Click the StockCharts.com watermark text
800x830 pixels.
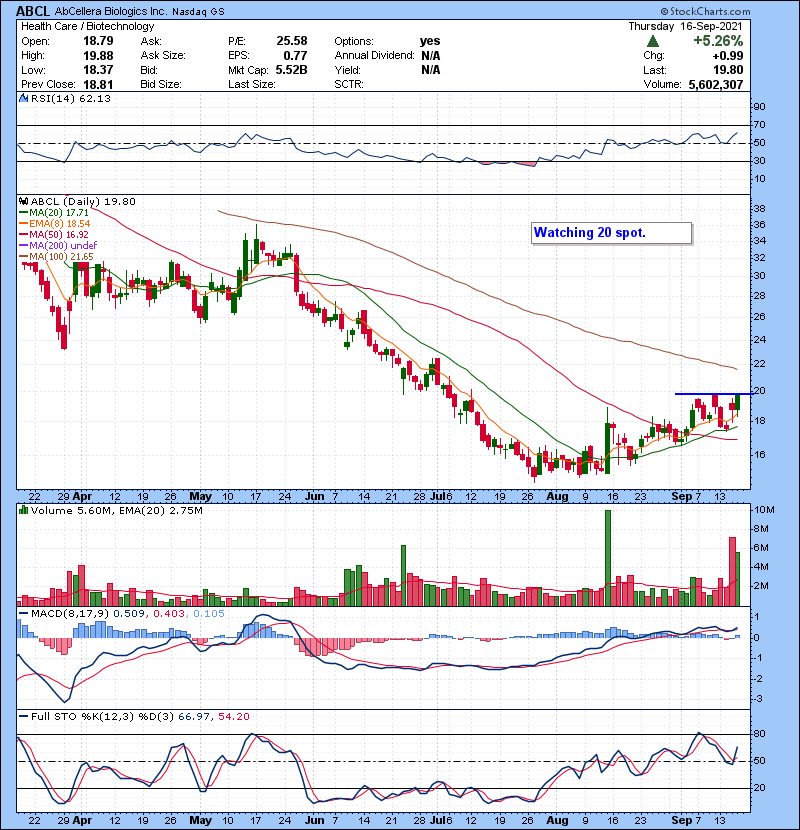(705, 12)
